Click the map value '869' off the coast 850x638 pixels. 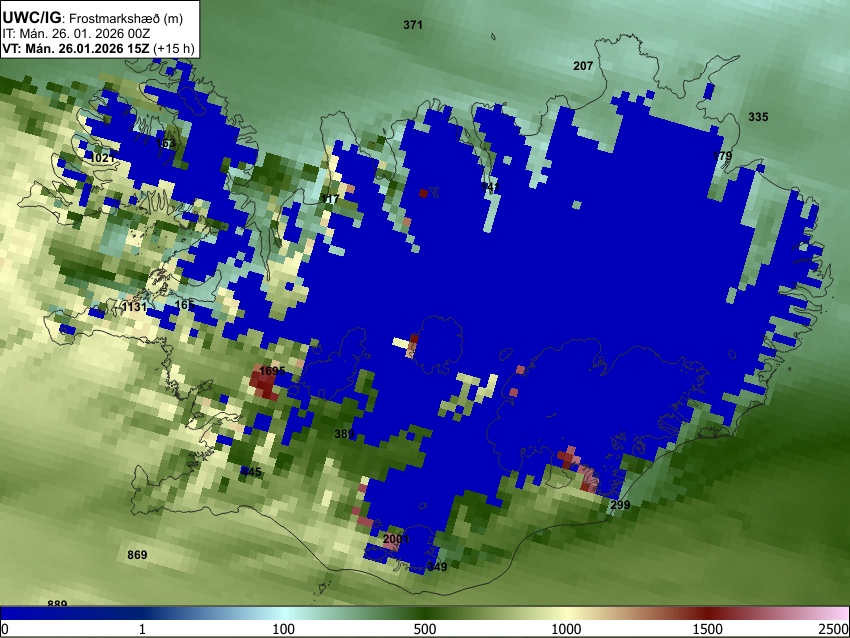137,555
